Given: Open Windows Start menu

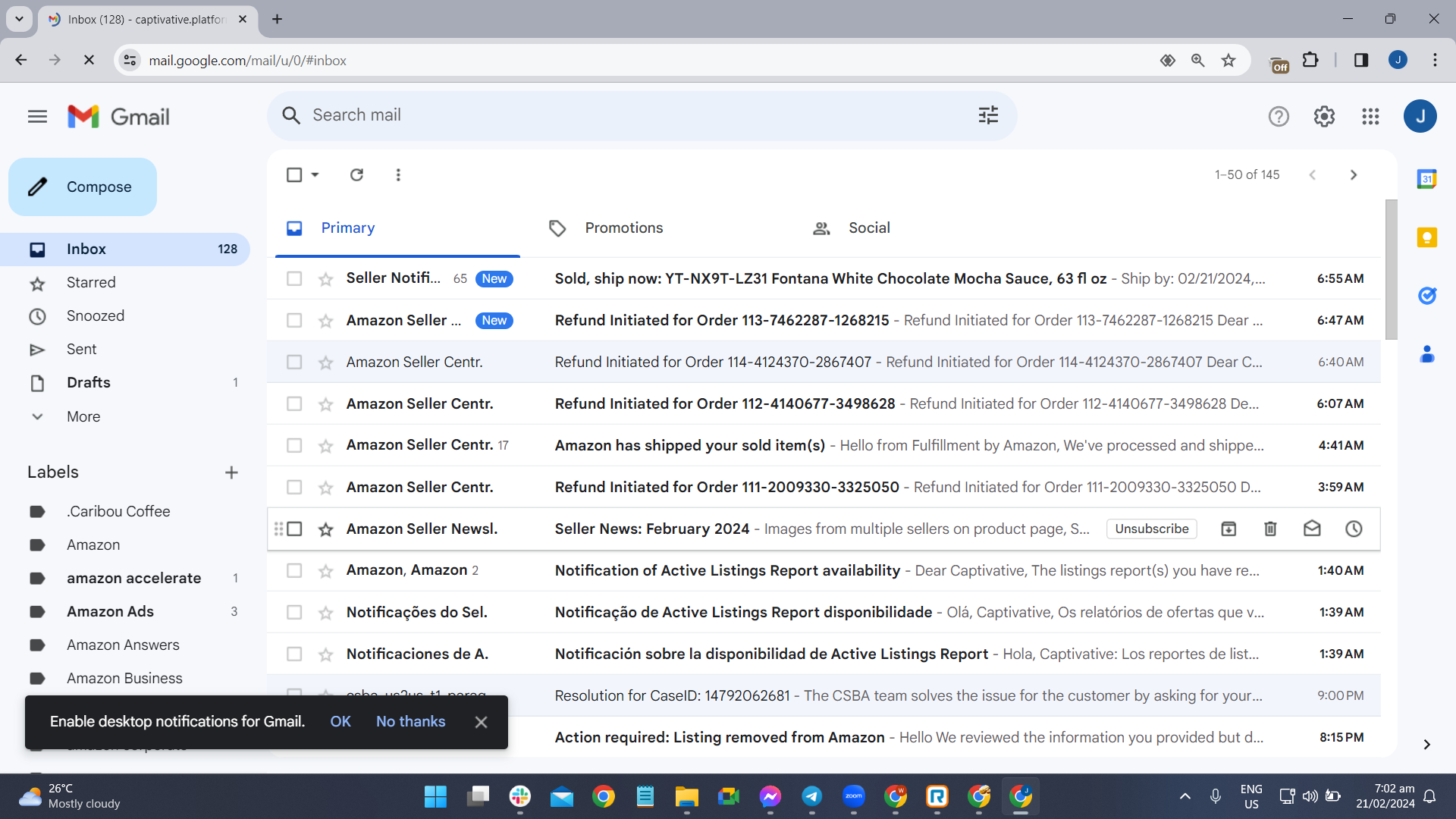Looking at the screenshot, I should tap(435, 797).
